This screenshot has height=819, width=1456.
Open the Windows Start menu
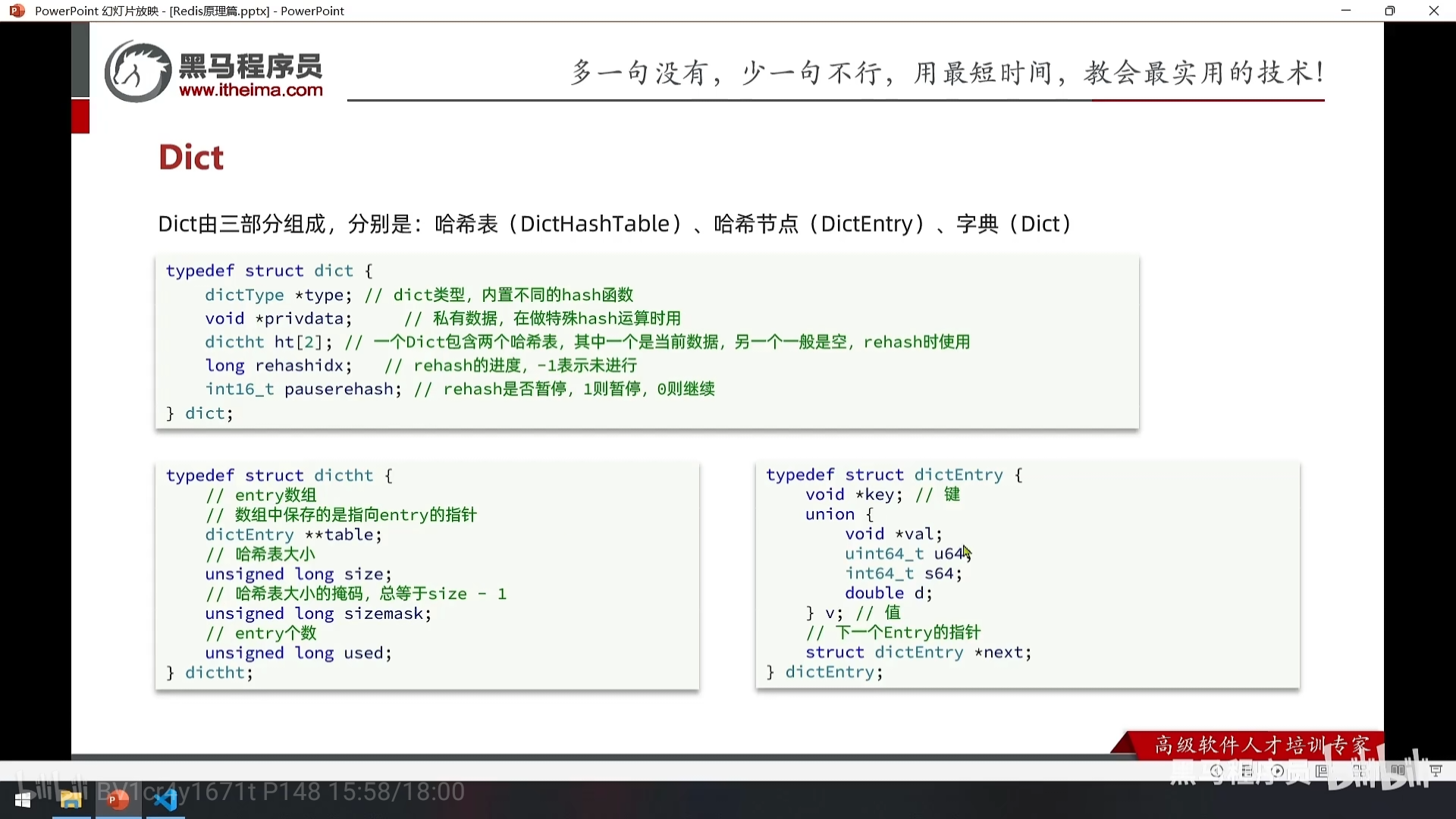click(23, 800)
